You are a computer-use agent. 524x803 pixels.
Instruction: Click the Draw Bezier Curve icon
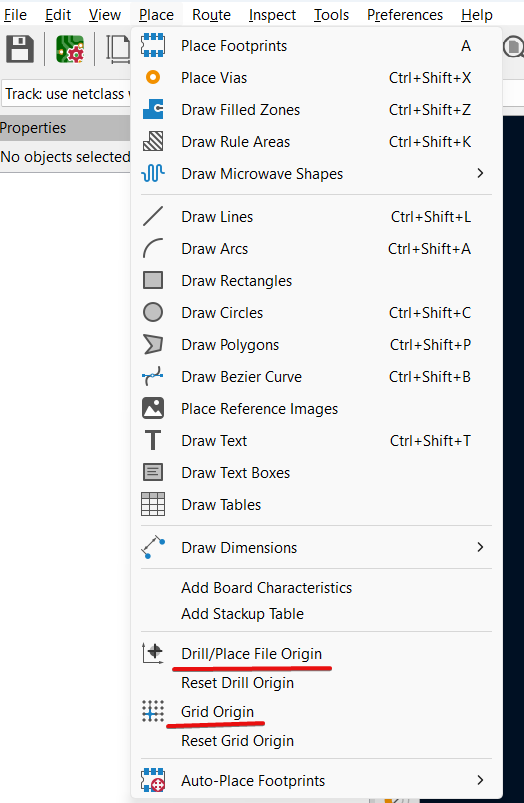[x=153, y=376]
